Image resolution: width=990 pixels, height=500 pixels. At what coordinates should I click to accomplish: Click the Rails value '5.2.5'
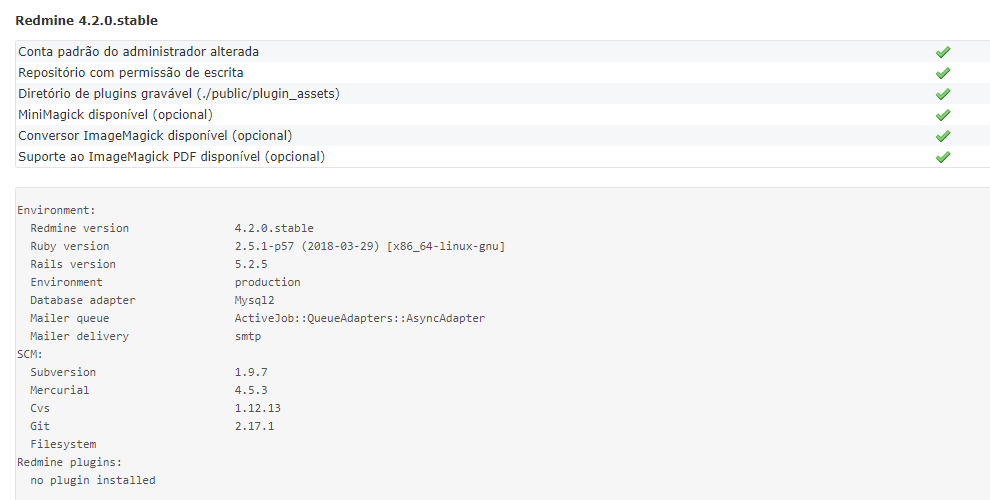click(251, 264)
